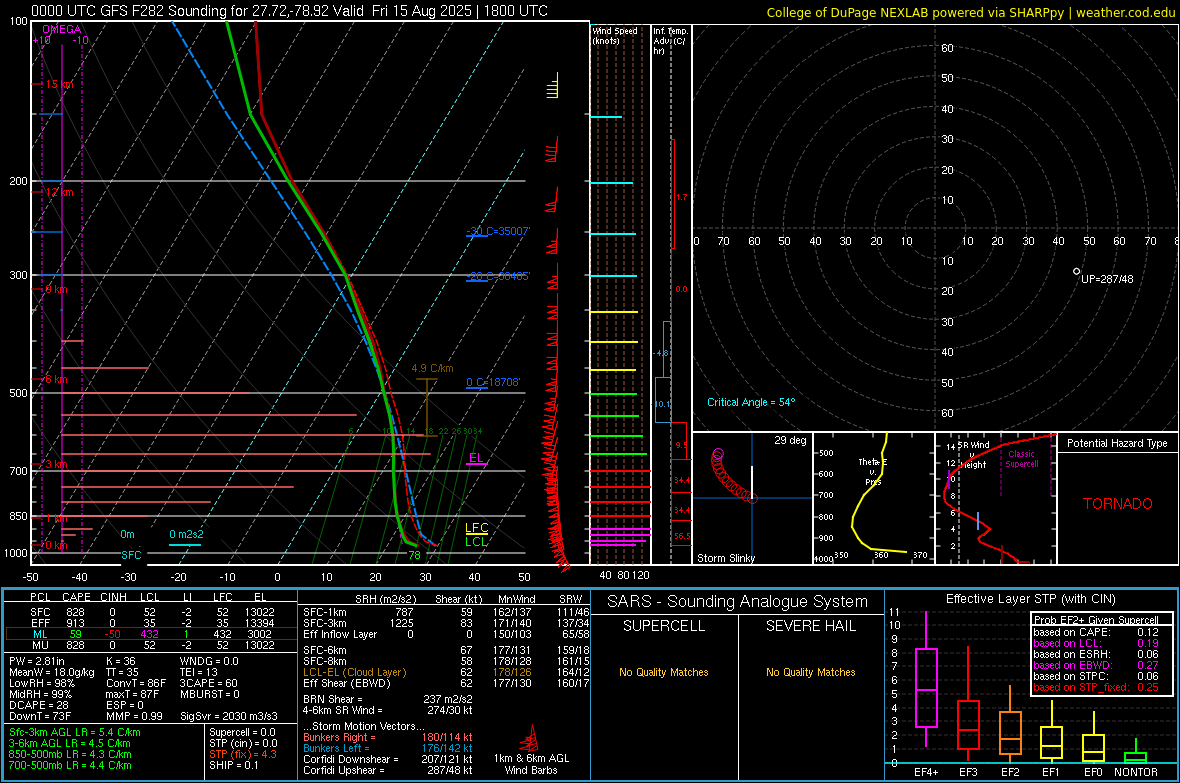The height and width of the screenshot is (783, 1180).
Task: Click the Corfidi Upshear = 287/48 kt line
Action: [x=388, y=770]
